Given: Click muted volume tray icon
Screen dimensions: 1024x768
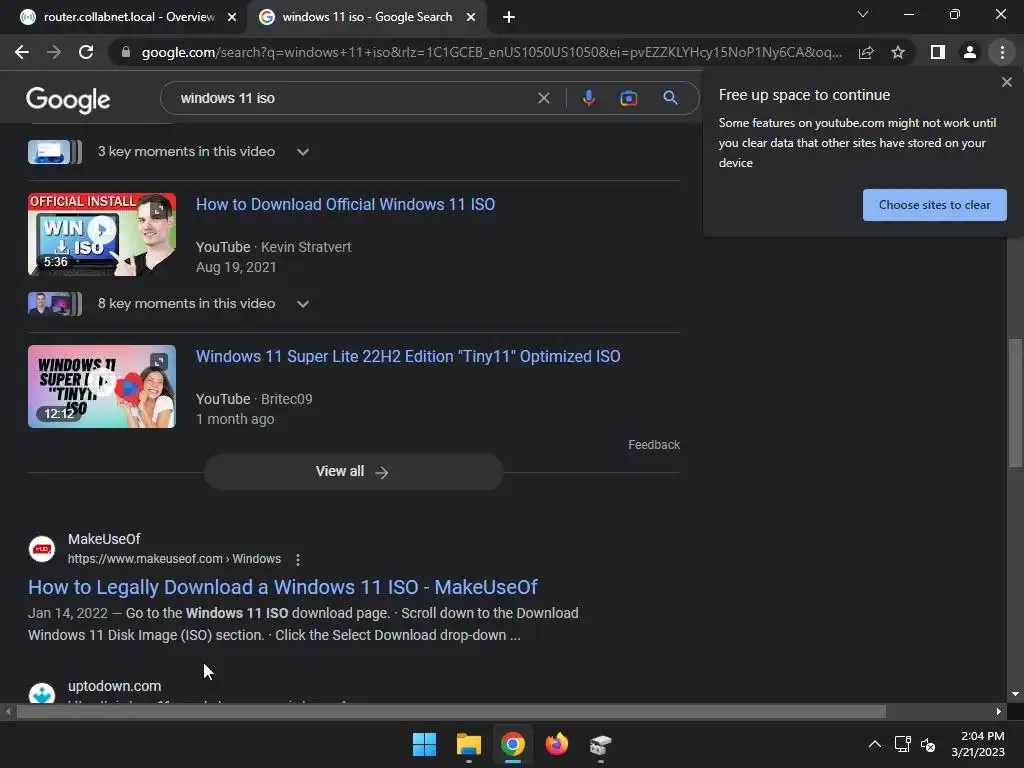Looking at the screenshot, I should 928,744.
